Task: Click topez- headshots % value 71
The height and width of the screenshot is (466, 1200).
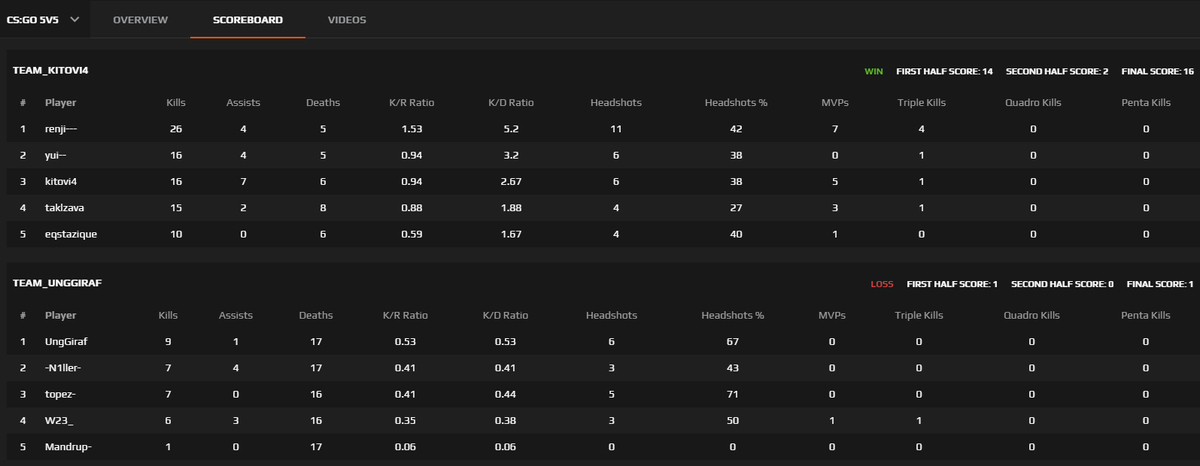Action: coord(733,393)
